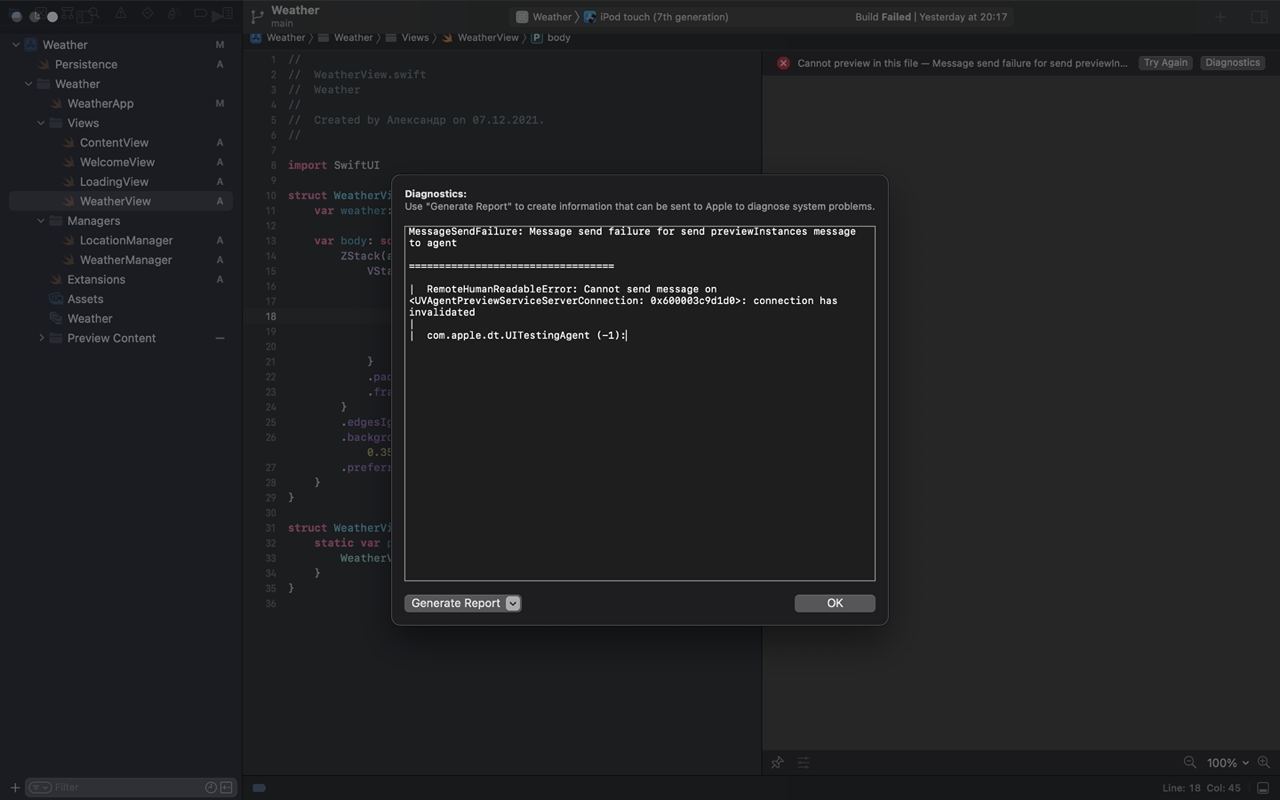Screen dimensions: 1280x800
Task: Click the Swift icon beside LoadingView
Action: coord(68,182)
